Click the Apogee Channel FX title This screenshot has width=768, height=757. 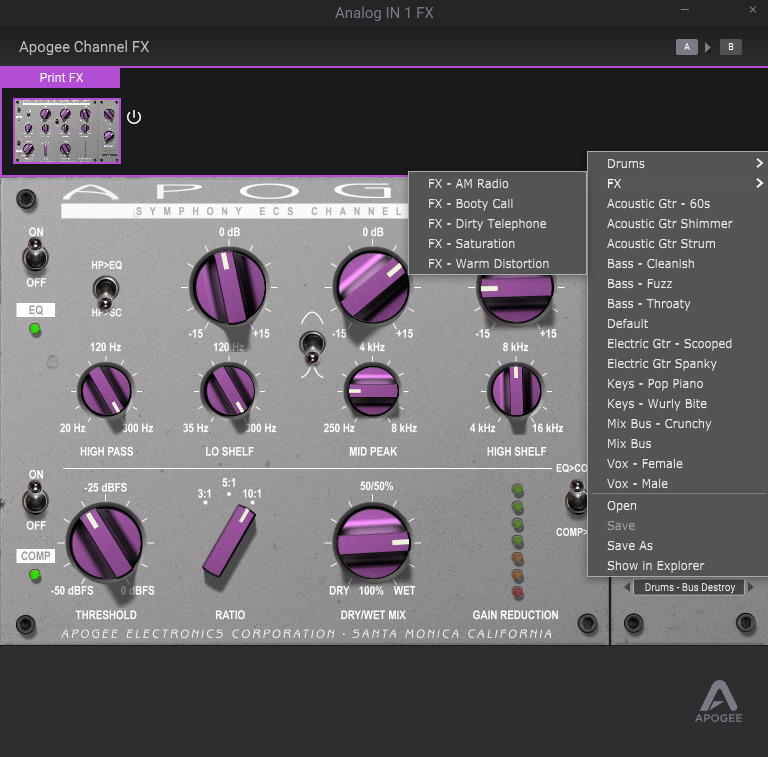pos(84,47)
